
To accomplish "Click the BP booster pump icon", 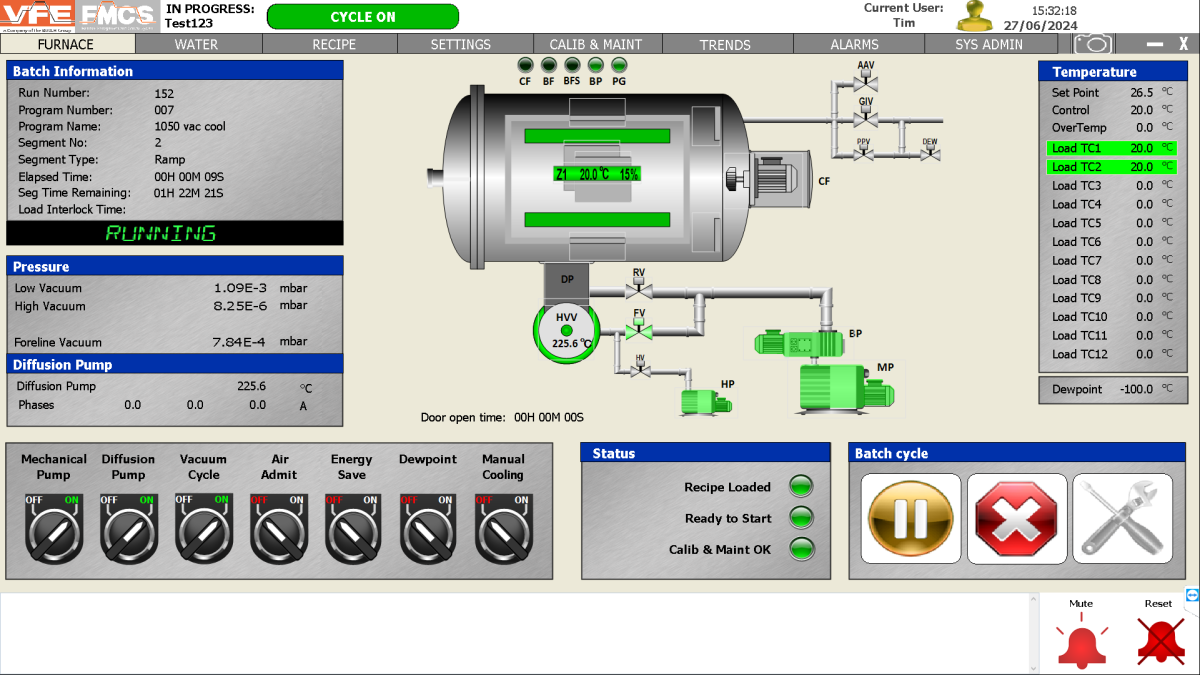I will 800,343.
